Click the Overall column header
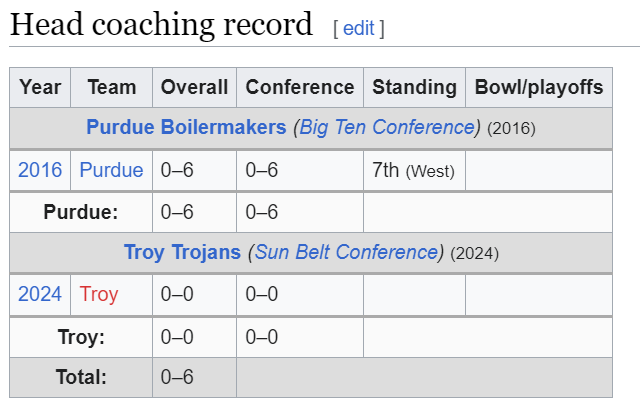Viewport: 640px width, 404px height. (194, 87)
